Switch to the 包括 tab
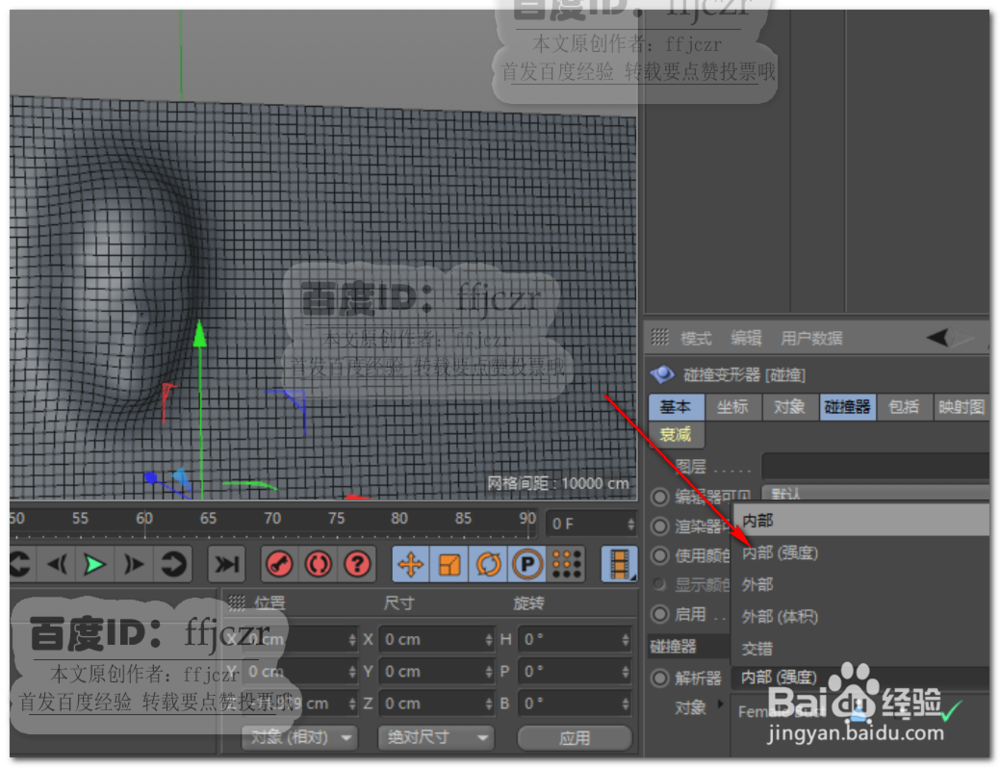The image size is (1000, 768). click(x=904, y=406)
